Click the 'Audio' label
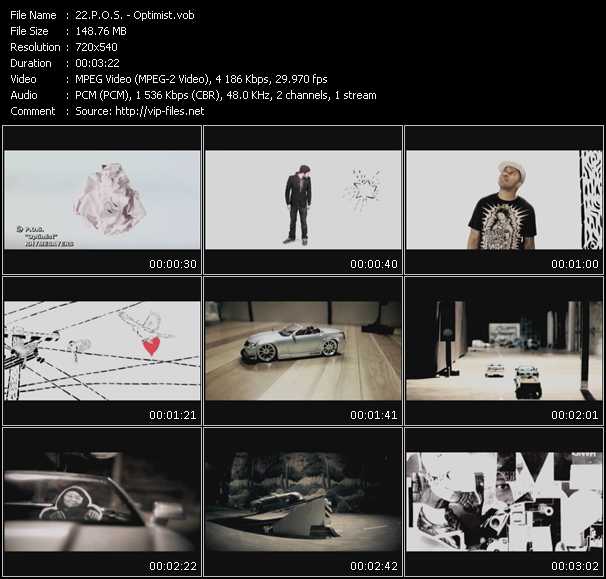Screen dimensions: 606x579 coord(24,95)
